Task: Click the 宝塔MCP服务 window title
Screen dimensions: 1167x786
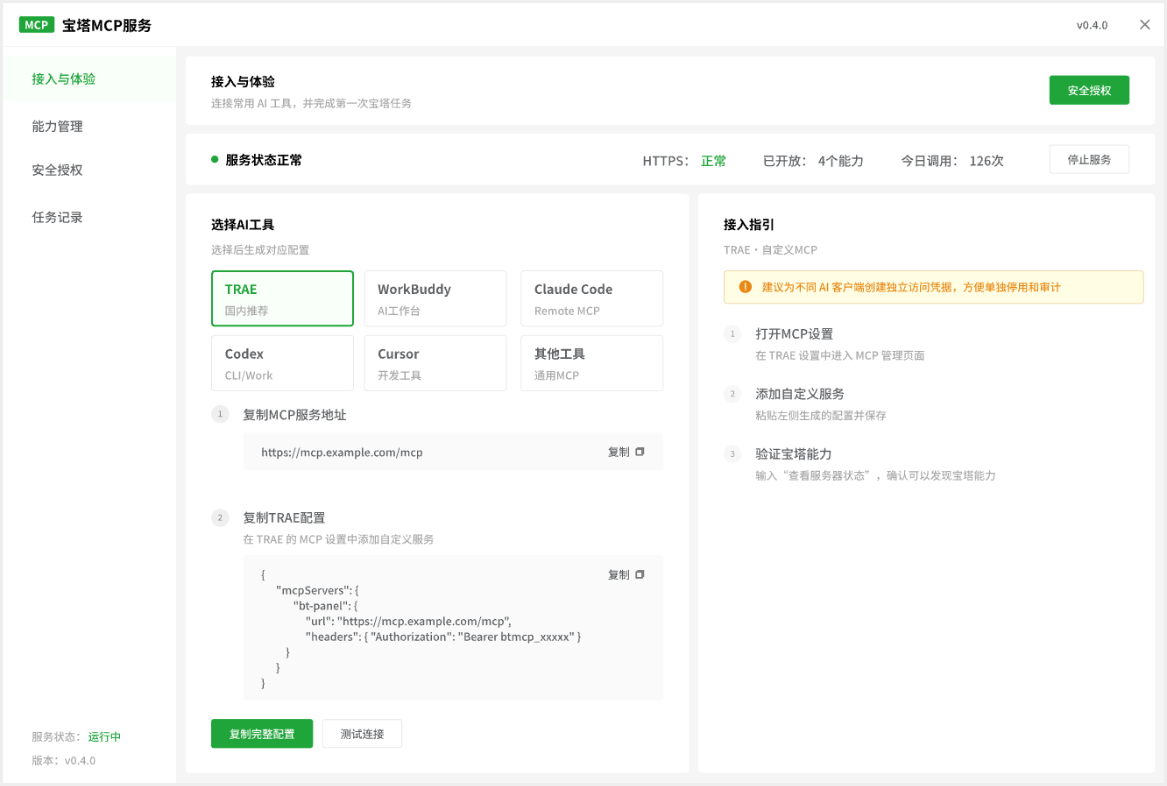Action: tap(106, 25)
